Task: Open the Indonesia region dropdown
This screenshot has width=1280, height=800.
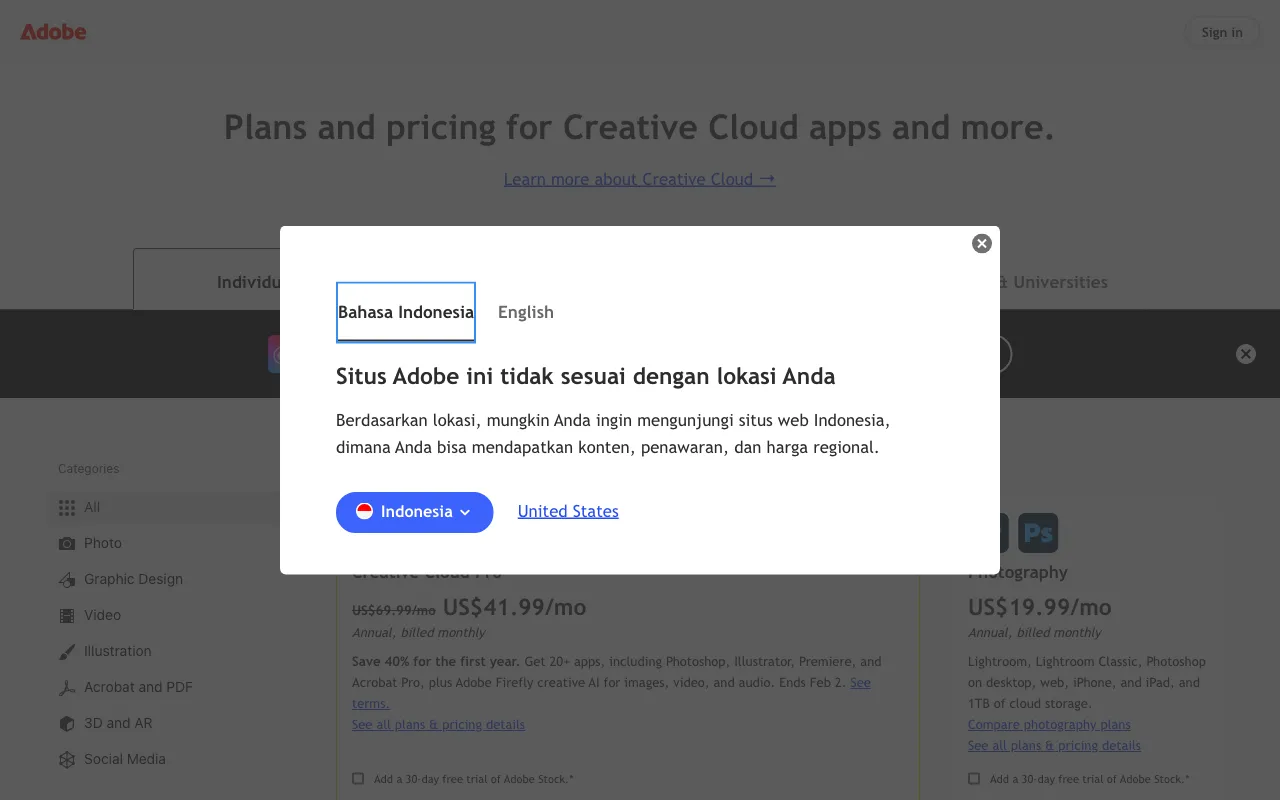Action: click(415, 512)
